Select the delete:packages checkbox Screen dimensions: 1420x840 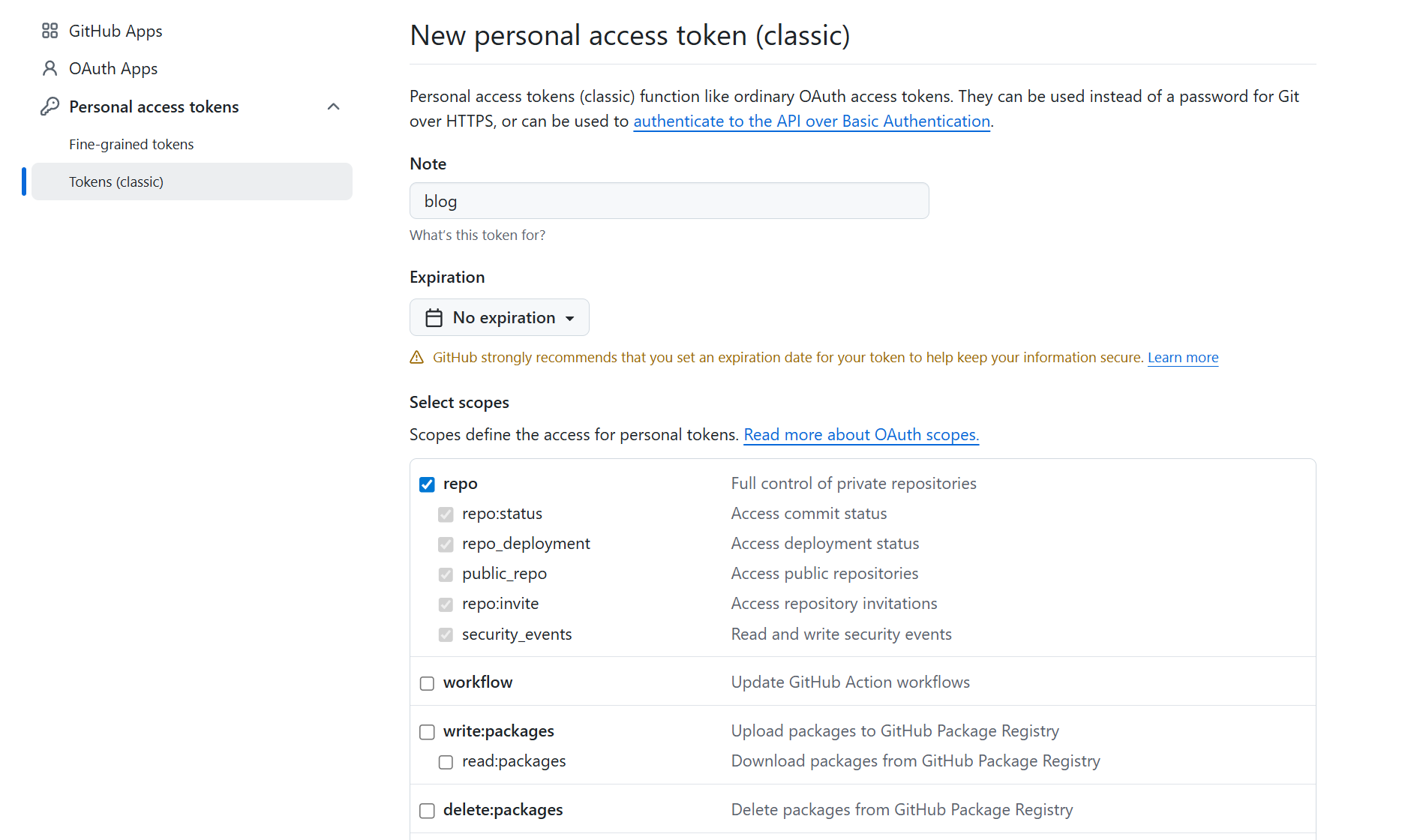click(427, 811)
